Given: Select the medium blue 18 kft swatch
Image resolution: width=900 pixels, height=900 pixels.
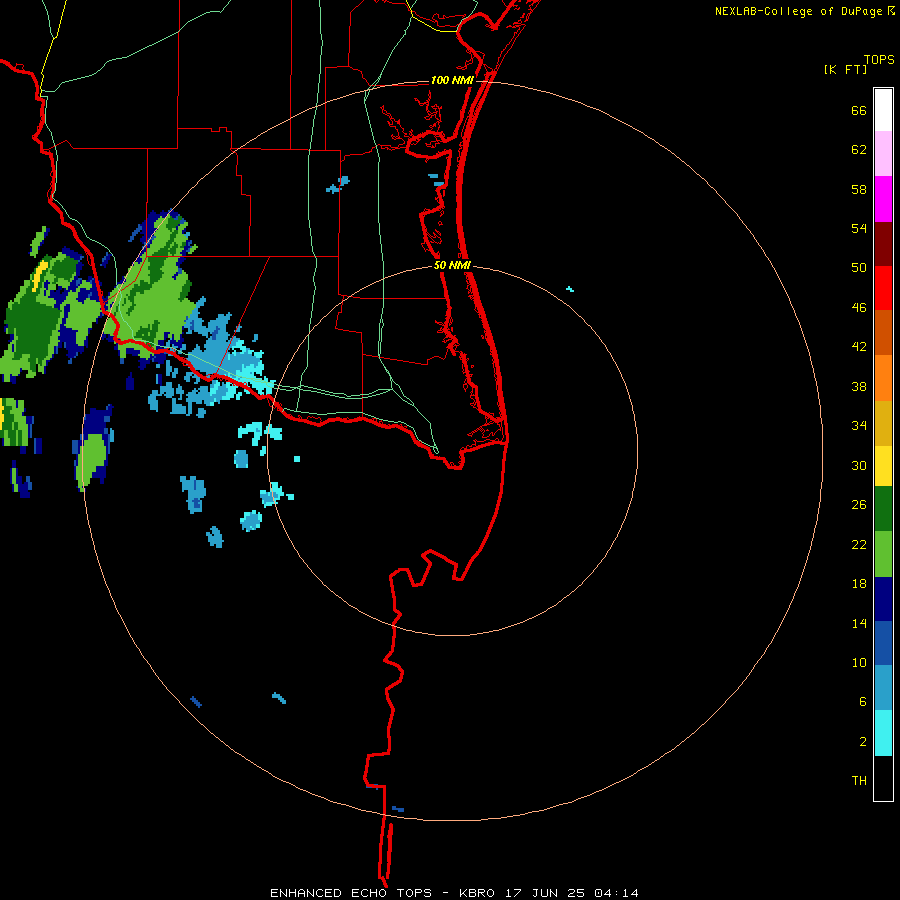Looking at the screenshot, I should 883,643.
